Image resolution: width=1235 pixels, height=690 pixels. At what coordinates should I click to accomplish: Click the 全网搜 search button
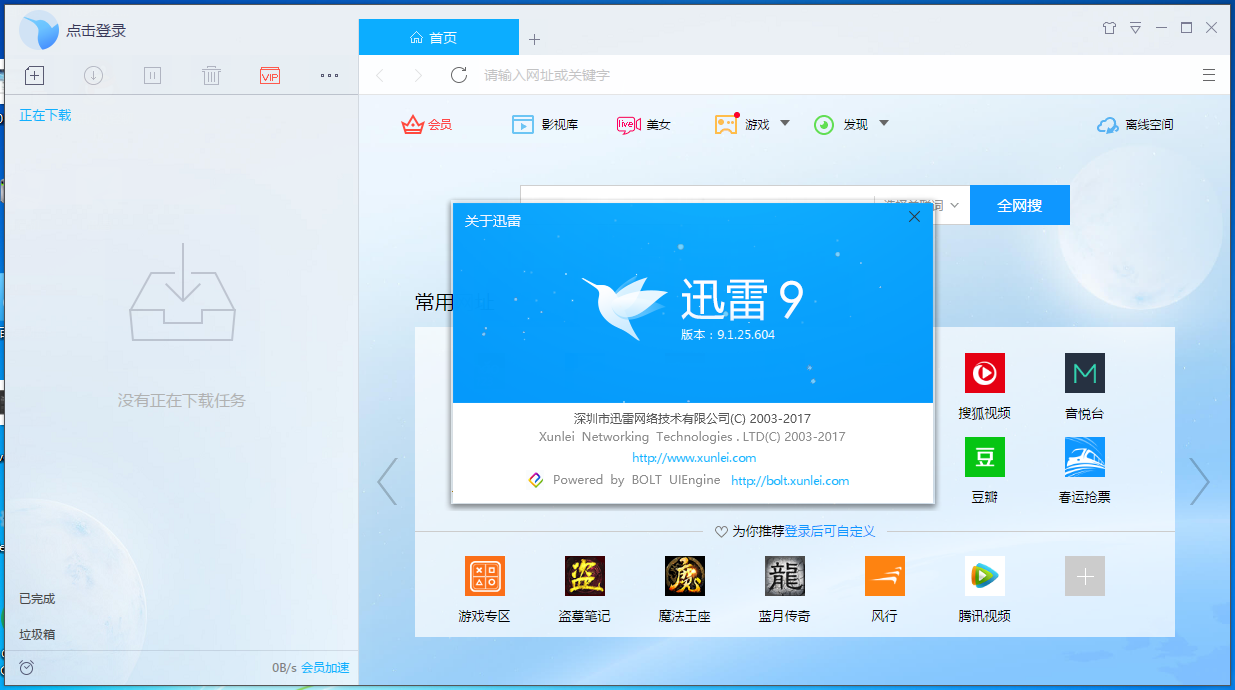tap(1019, 205)
